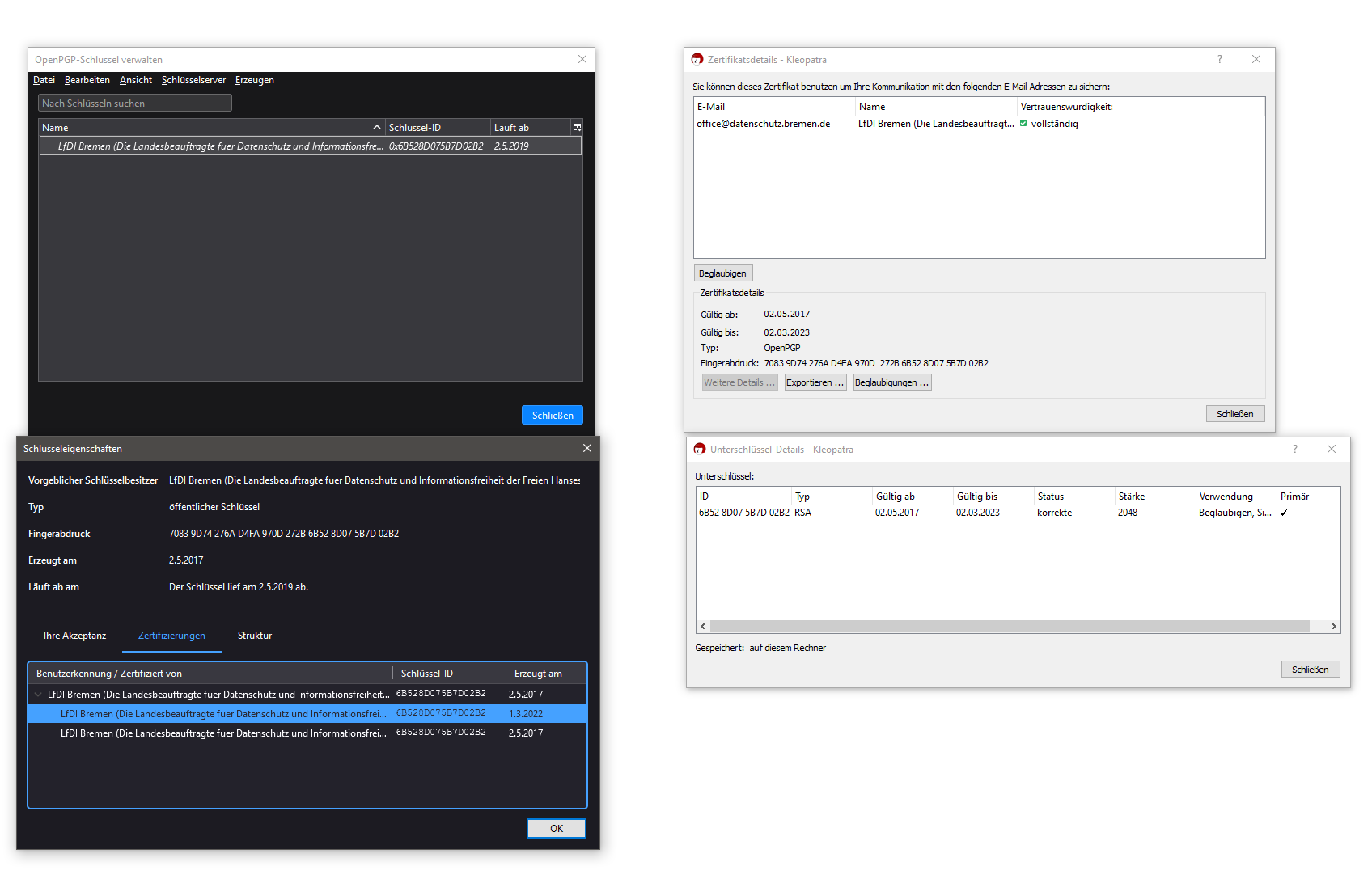
Task: Select subkey row 6B52 8D07 5B7D 02B2
Action: pyautogui.click(x=1018, y=513)
